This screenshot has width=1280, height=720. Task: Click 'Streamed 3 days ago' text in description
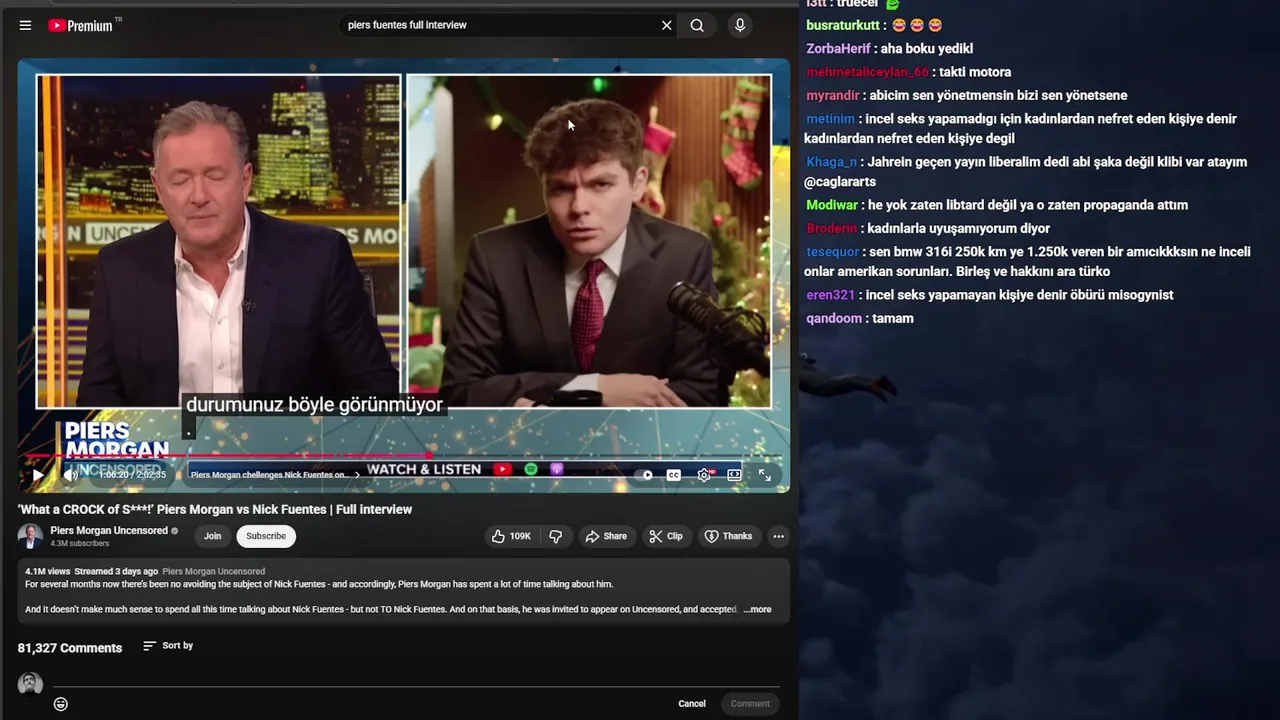pos(116,572)
